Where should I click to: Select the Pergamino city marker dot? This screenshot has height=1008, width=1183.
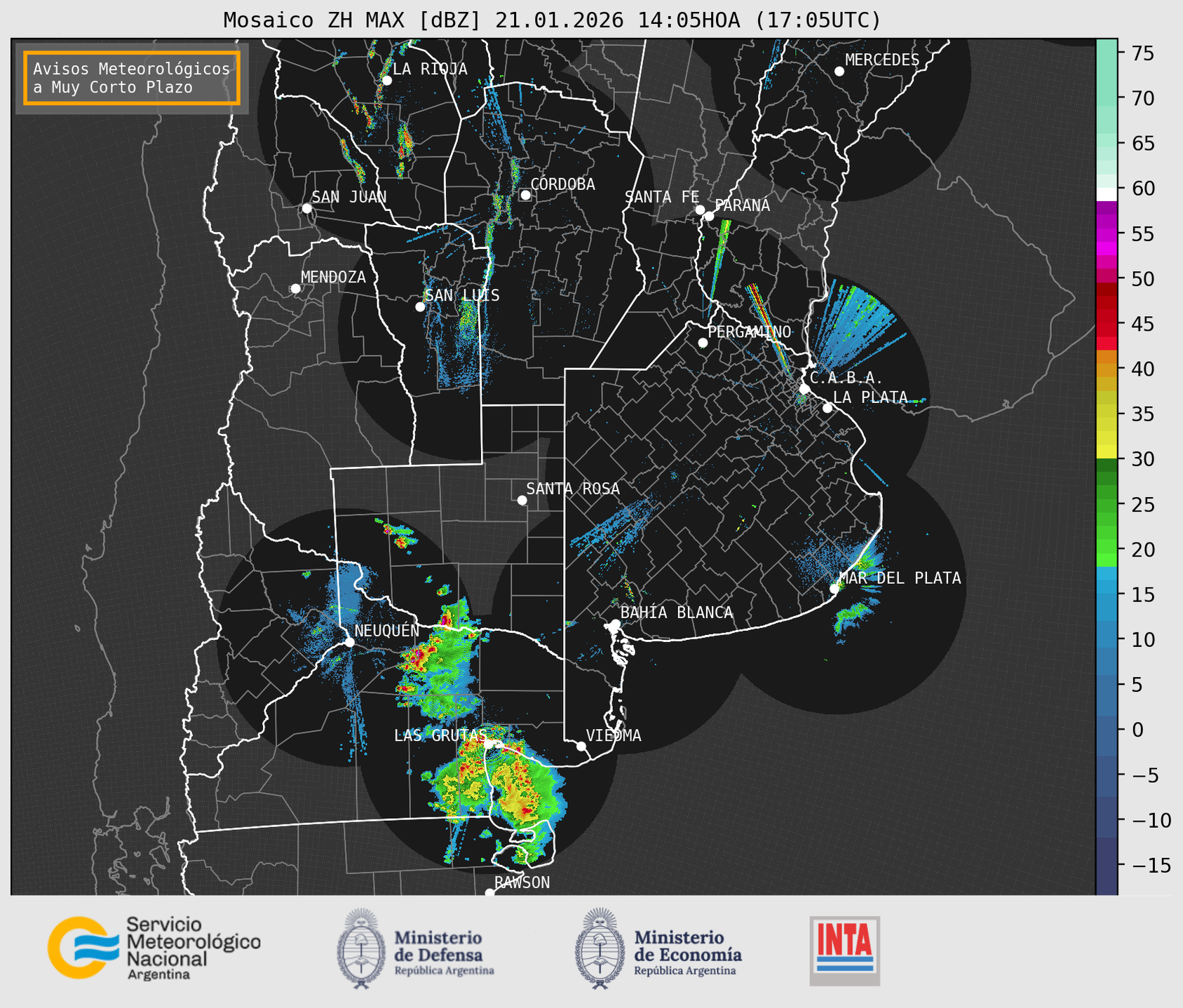[x=703, y=343]
